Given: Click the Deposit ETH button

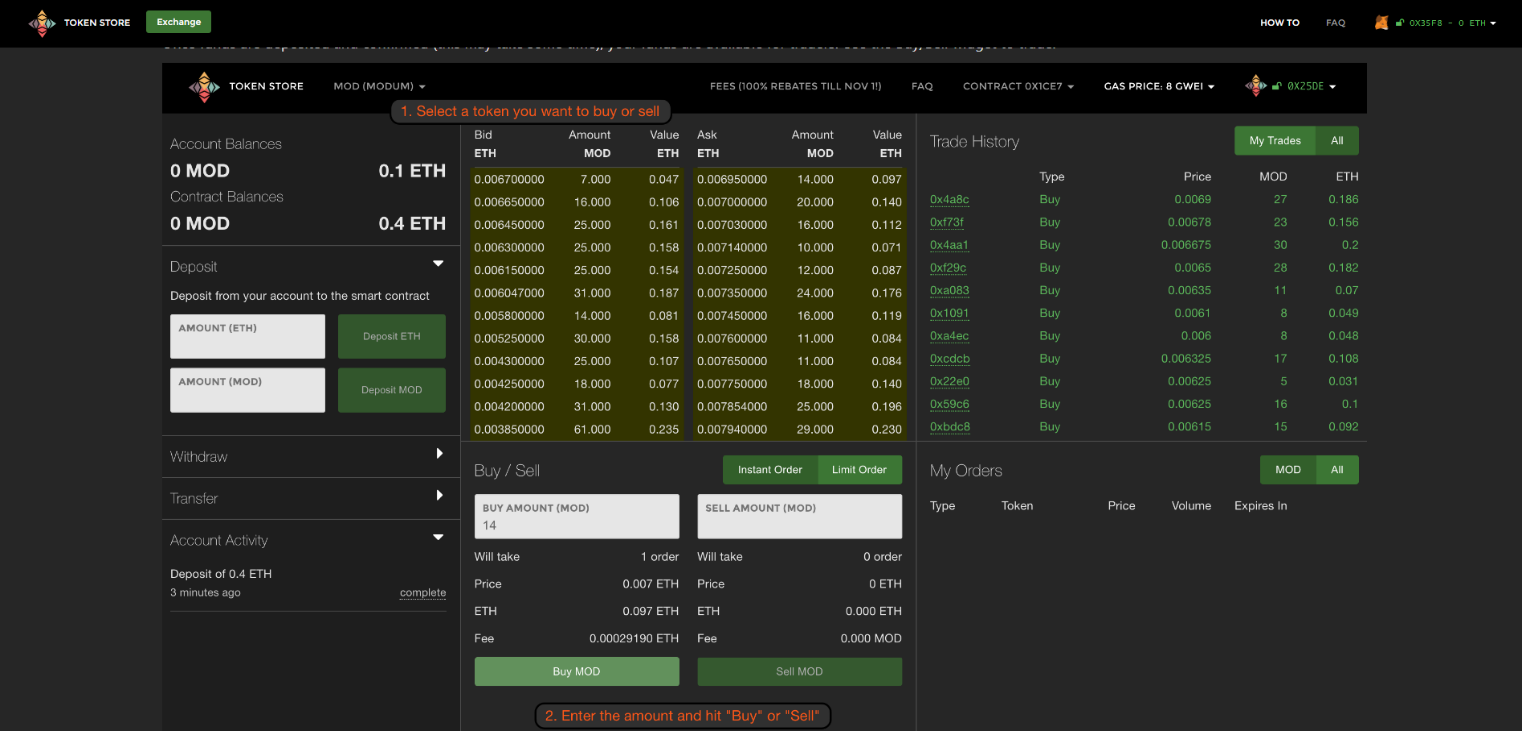Looking at the screenshot, I should click(392, 336).
